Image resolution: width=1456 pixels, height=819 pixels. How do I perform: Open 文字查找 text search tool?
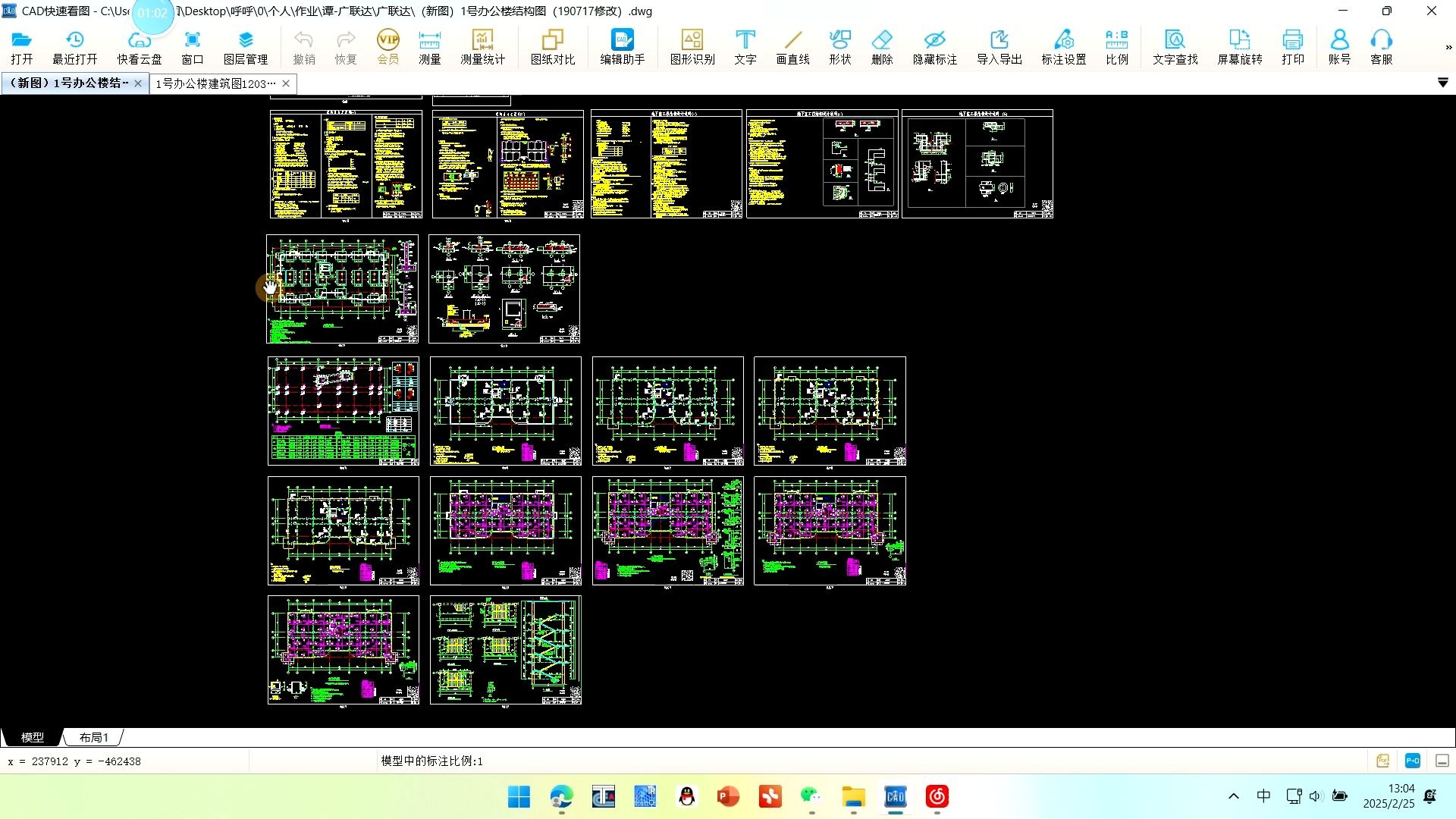coord(1175,47)
